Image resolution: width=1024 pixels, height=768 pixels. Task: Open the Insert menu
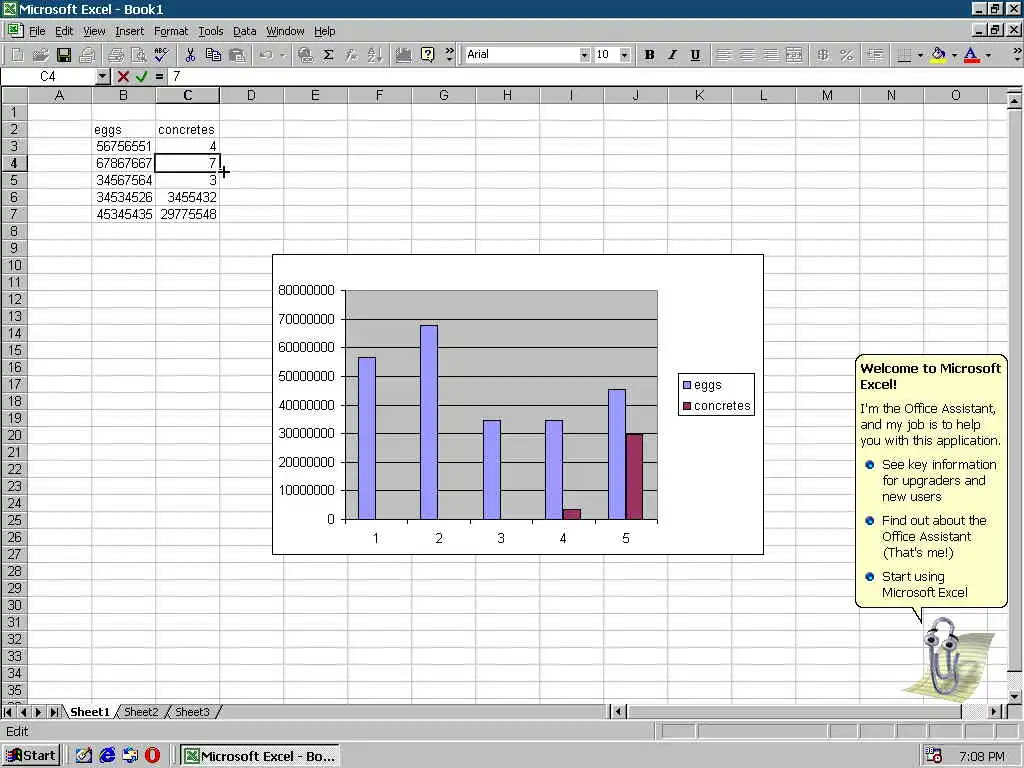[129, 31]
